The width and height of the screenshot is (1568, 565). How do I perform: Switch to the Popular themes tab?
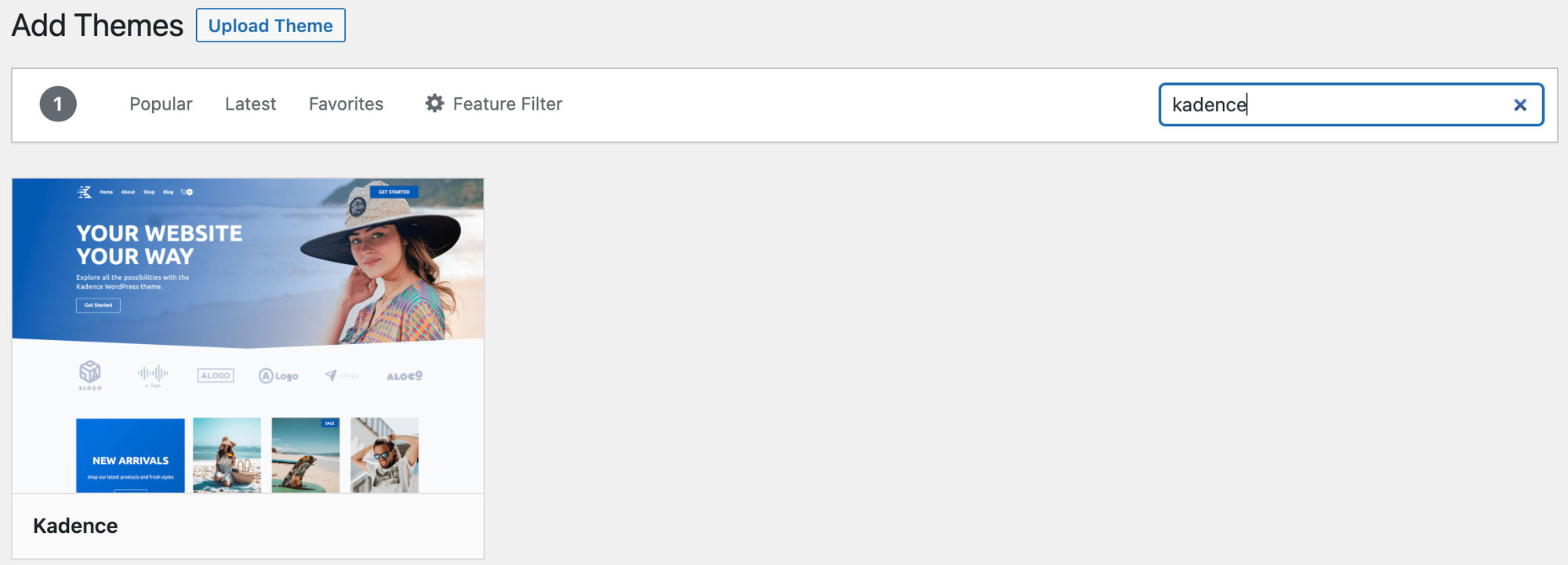pyautogui.click(x=161, y=104)
